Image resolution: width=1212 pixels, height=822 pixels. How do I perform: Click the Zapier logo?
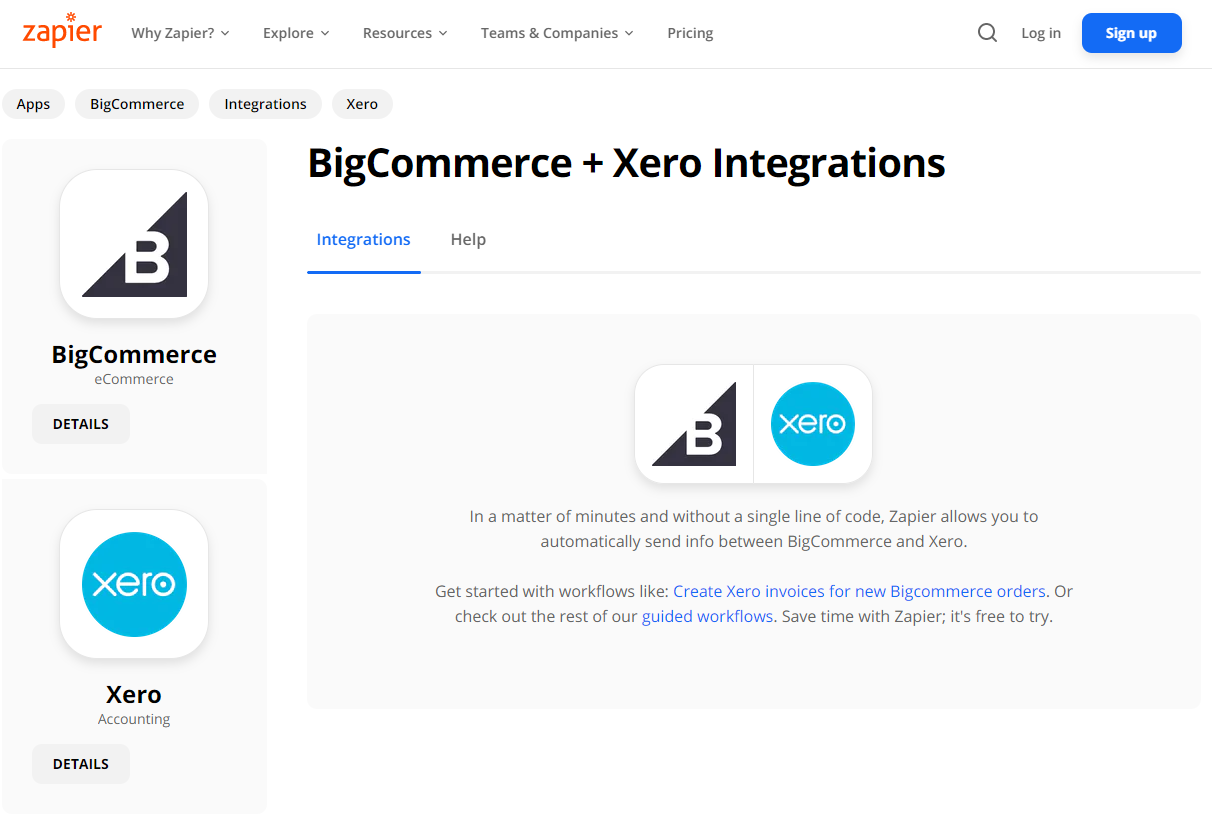pyautogui.click(x=62, y=31)
